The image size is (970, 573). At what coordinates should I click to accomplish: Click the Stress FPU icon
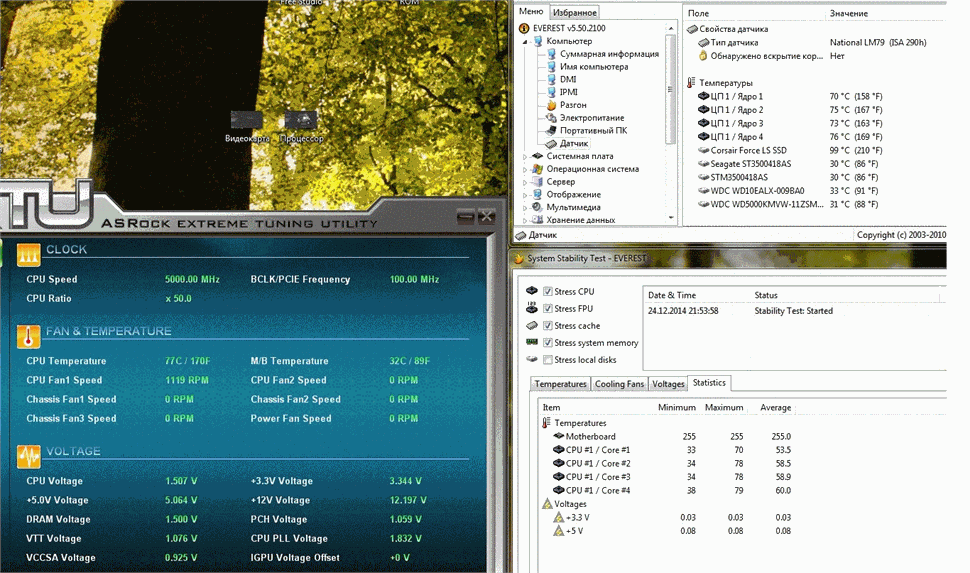click(x=531, y=308)
